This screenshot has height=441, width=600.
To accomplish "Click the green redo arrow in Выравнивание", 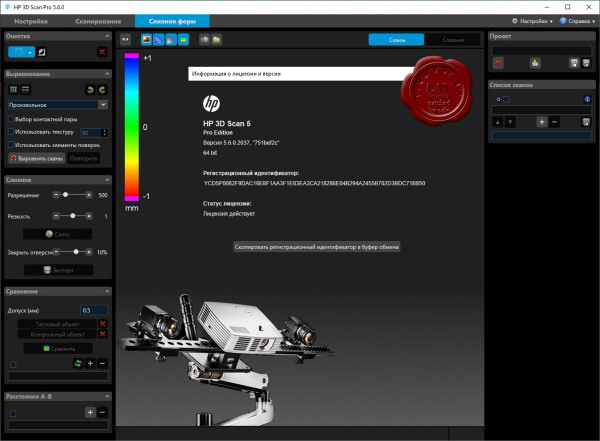I will (102, 90).
